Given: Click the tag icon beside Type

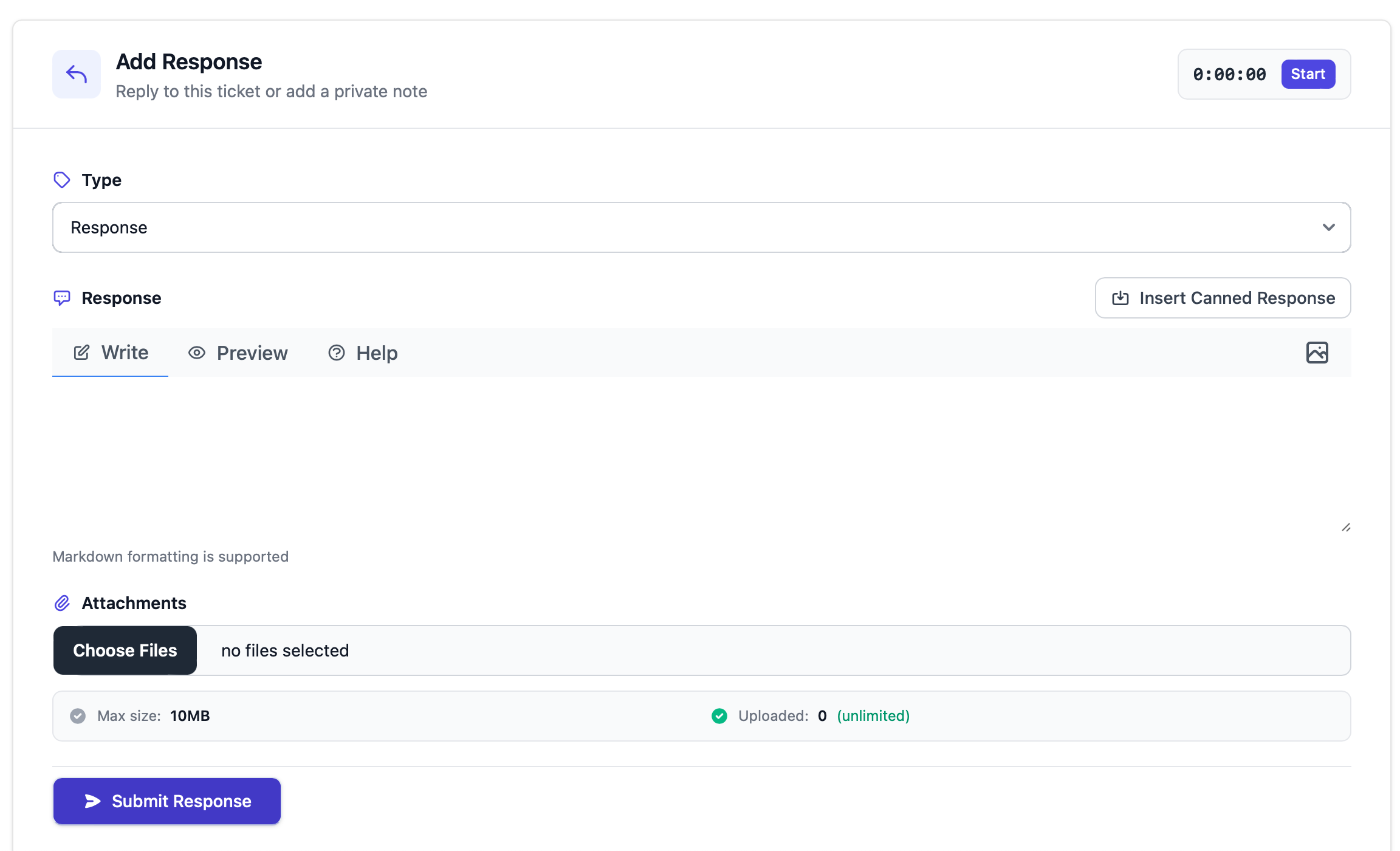Looking at the screenshot, I should coord(62,180).
